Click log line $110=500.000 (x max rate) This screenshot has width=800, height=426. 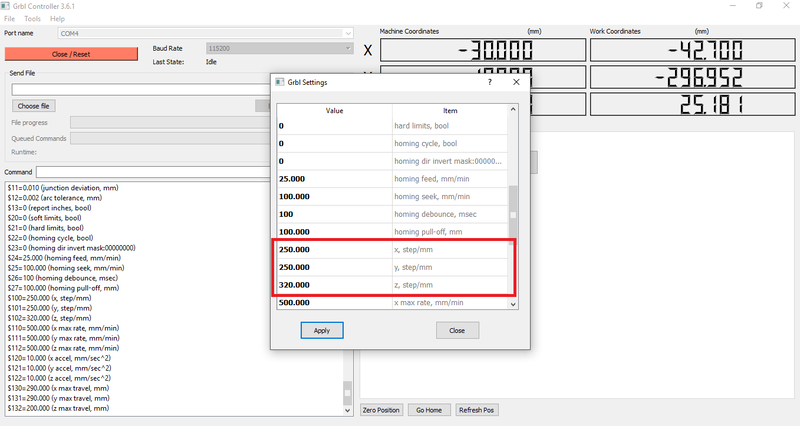(63, 328)
